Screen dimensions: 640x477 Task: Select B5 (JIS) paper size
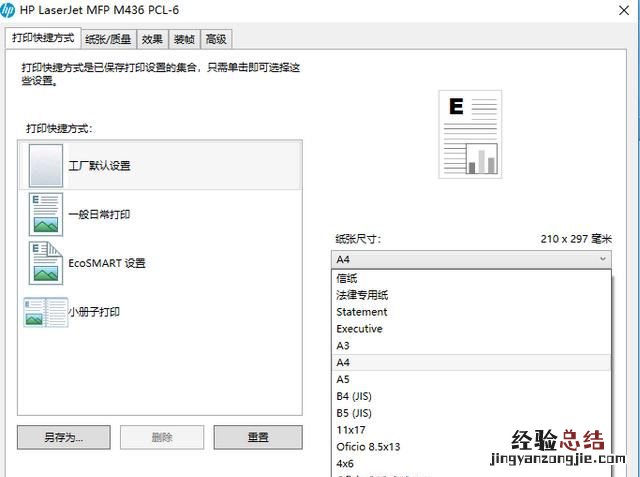[x=471, y=413]
